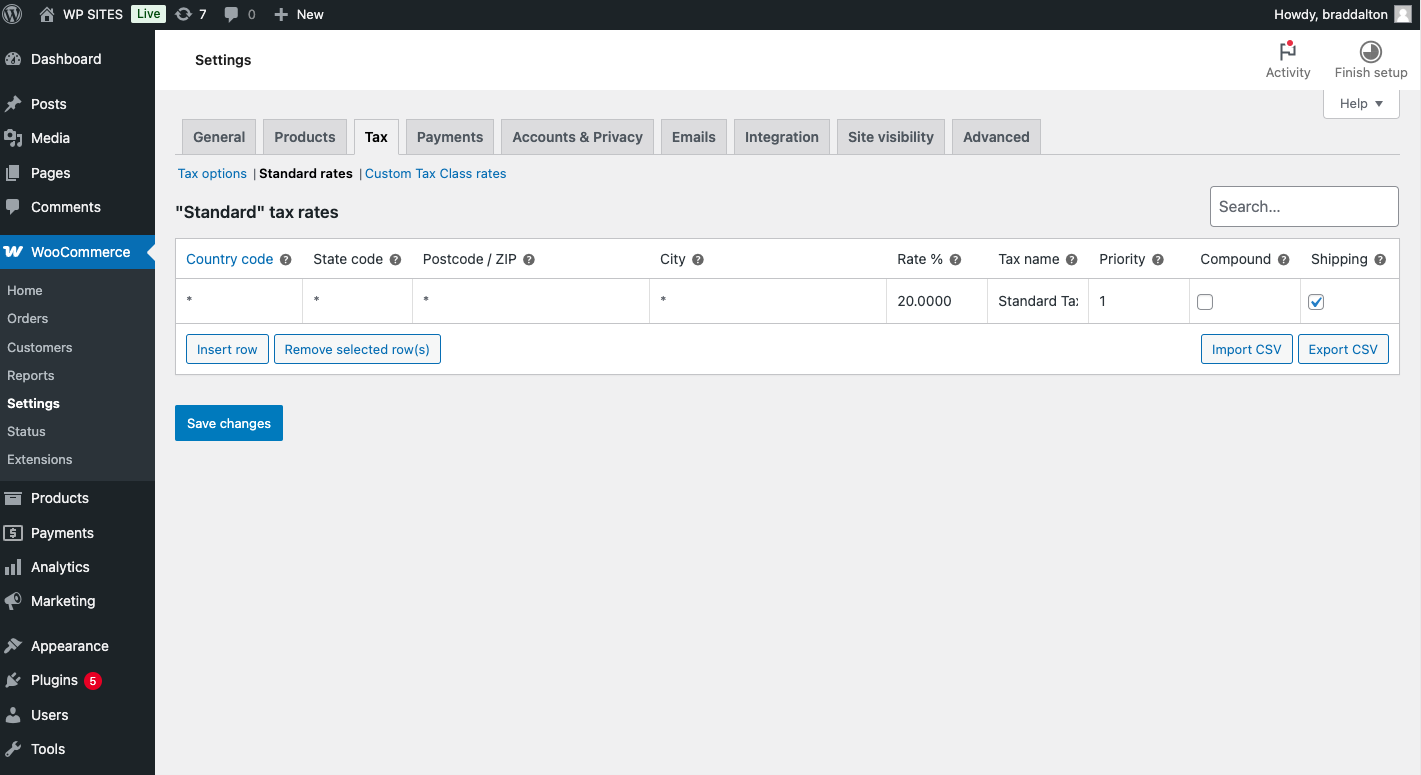This screenshot has height=775, width=1421.
Task: Expand the Help dropdown
Action: [1361, 103]
